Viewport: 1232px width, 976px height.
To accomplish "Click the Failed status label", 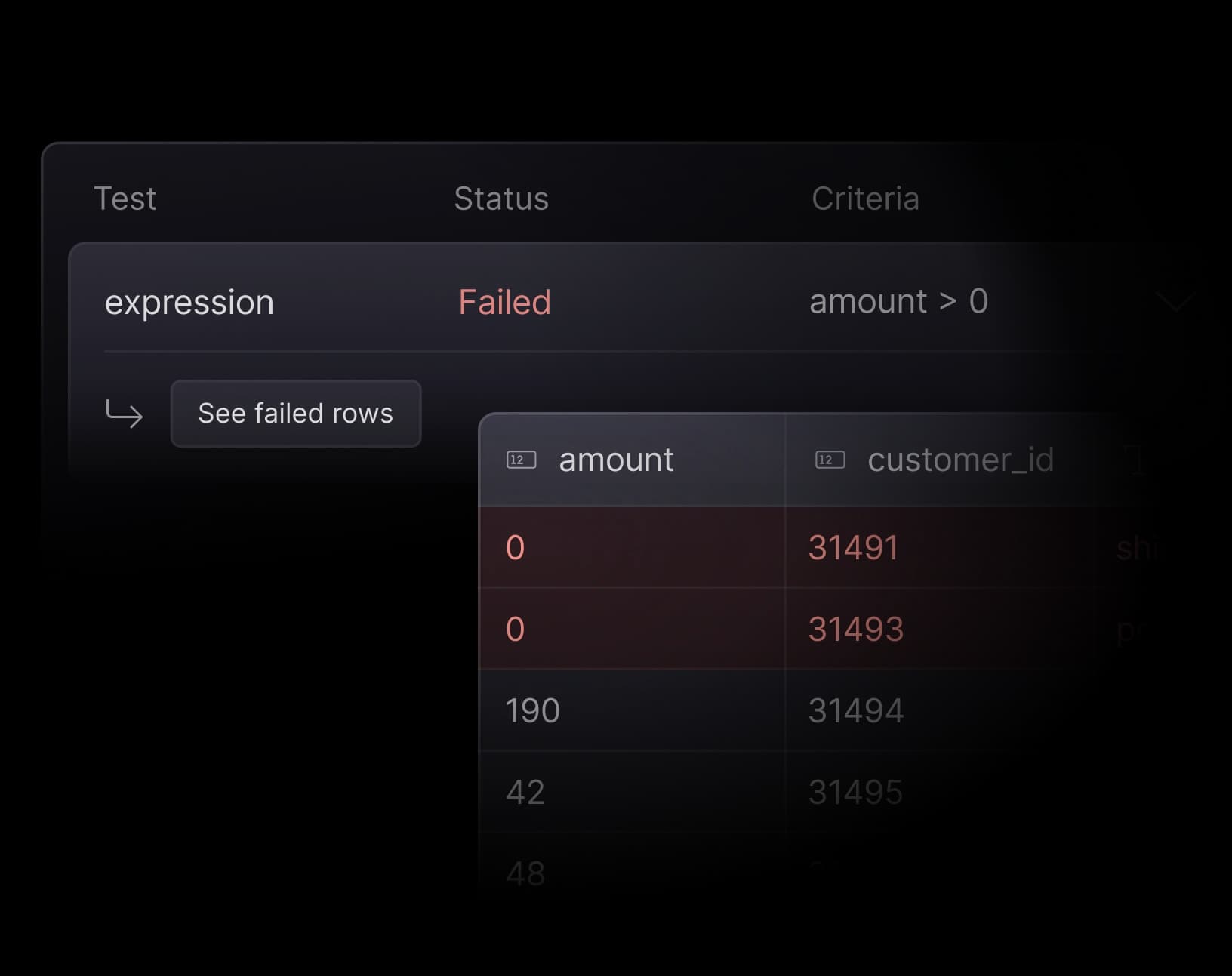I will pos(503,302).
